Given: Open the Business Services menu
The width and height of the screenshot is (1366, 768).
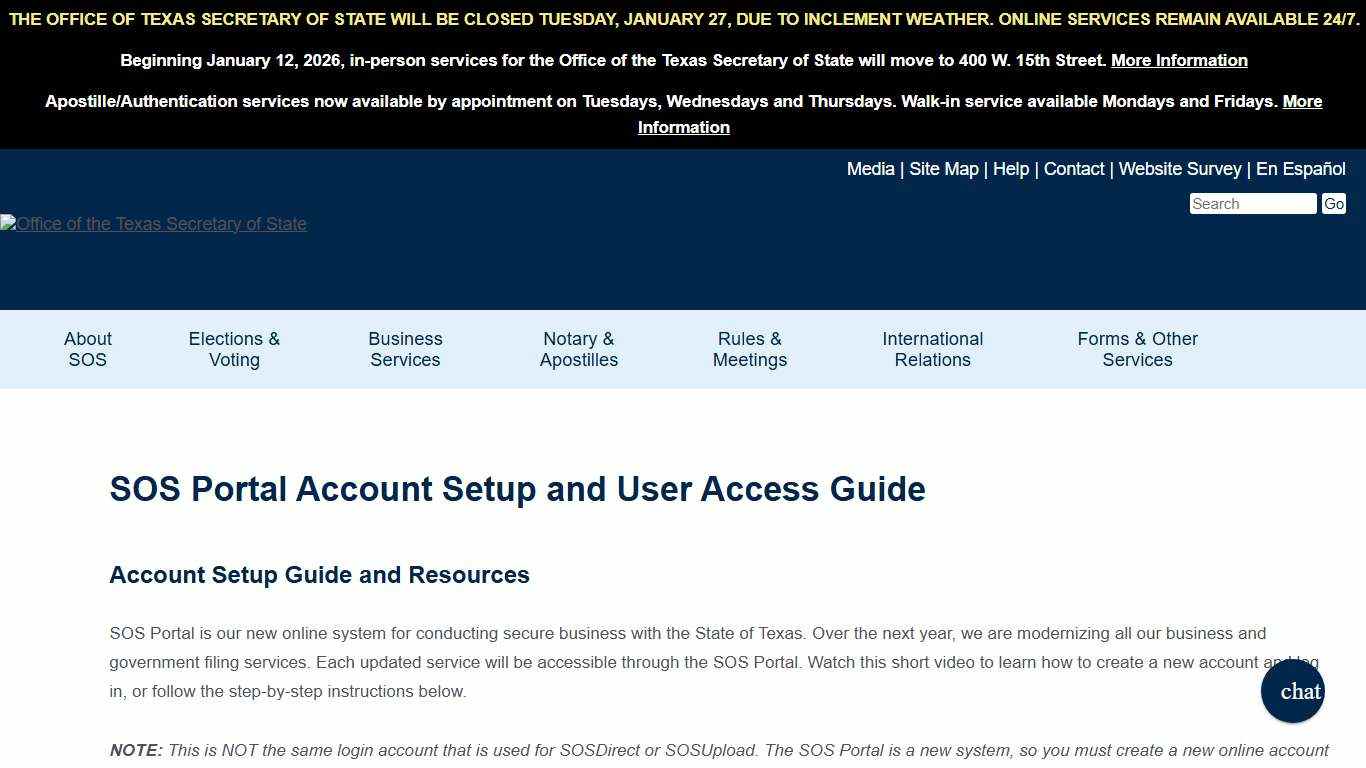Looking at the screenshot, I should pos(405,349).
